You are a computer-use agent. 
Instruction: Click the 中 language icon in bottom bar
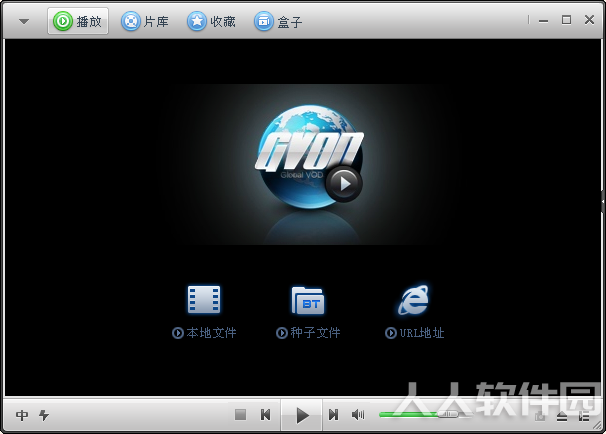[x=22, y=415]
